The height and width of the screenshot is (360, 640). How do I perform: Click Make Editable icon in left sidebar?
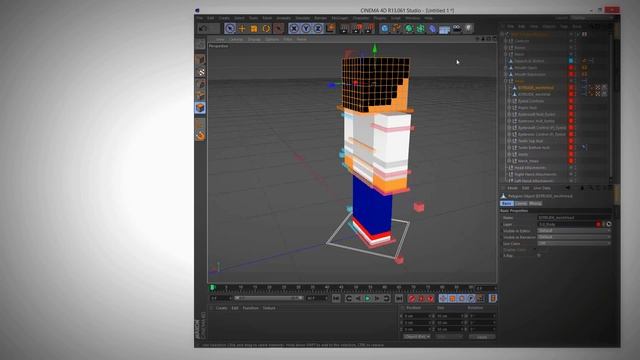(x=200, y=44)
